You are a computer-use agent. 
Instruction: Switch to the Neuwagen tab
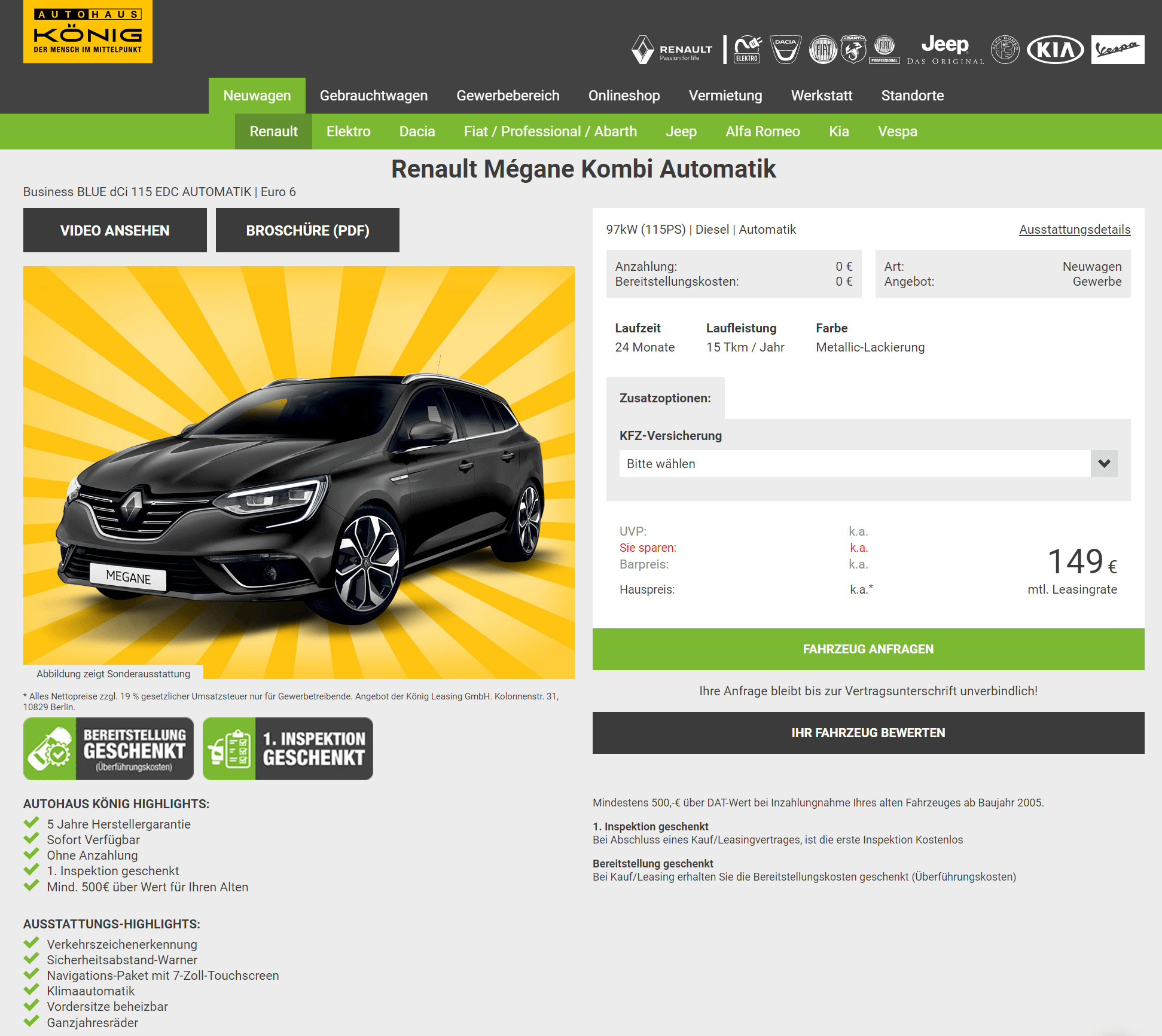tap(257, 96)
